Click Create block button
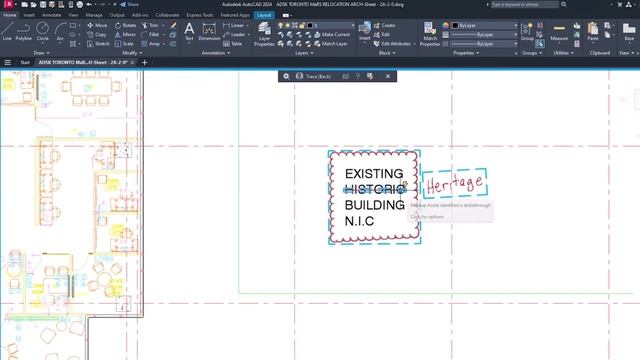This screenshot has width=640, height=360. point(384,25)
